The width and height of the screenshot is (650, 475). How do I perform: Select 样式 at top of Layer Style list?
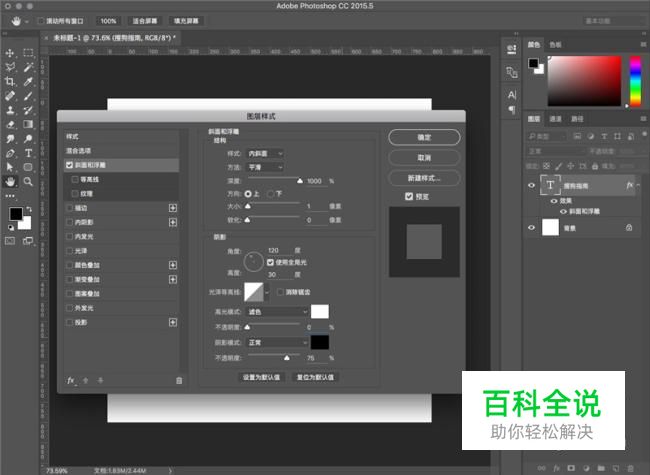click(x=121, y=137)
